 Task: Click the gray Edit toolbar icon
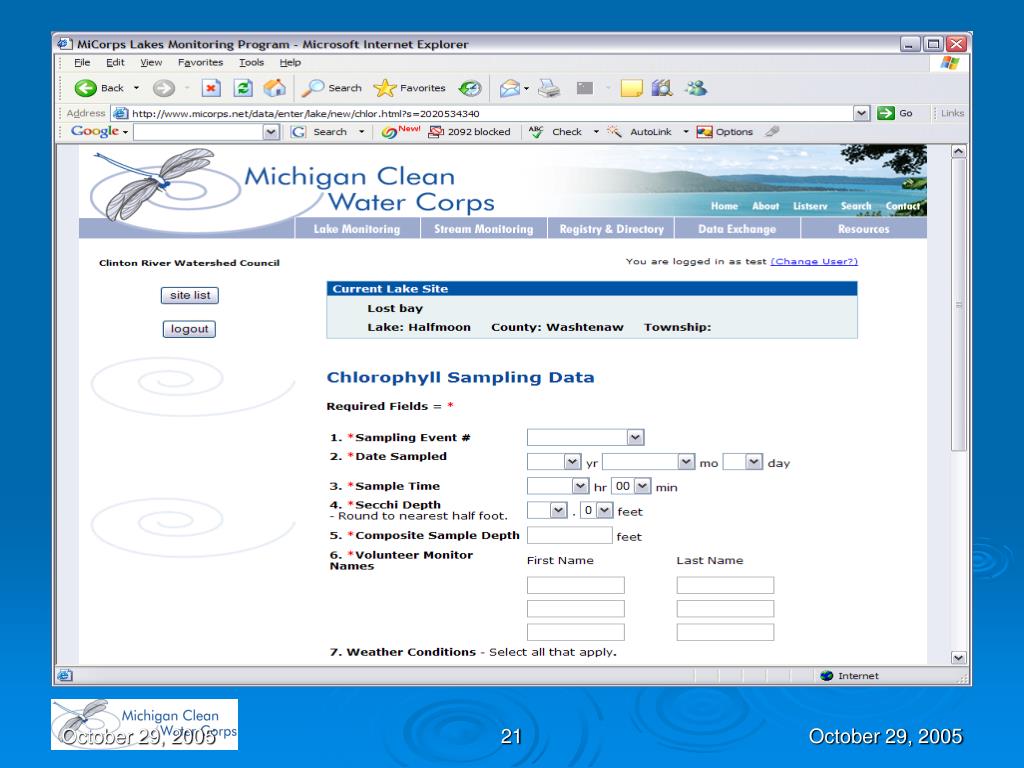click(x=584, y=88)
